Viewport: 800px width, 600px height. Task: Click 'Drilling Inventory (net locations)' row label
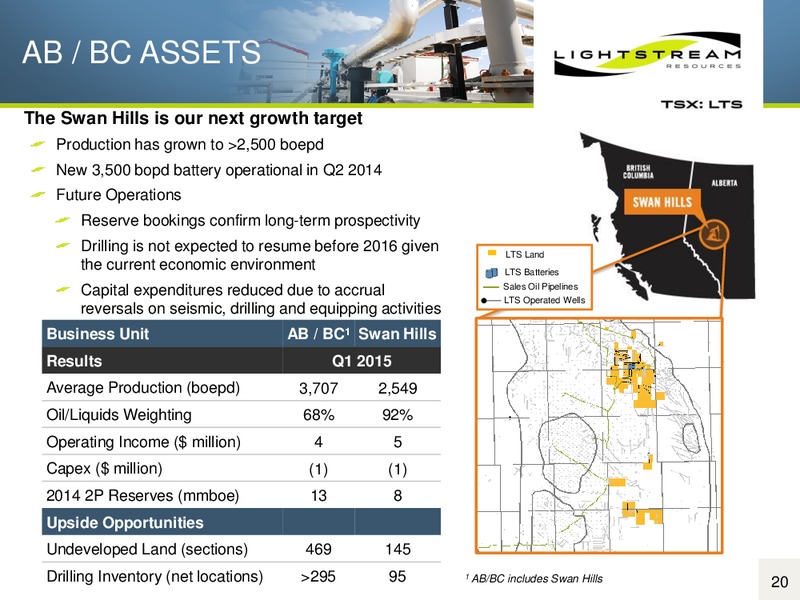pos(155,577)
